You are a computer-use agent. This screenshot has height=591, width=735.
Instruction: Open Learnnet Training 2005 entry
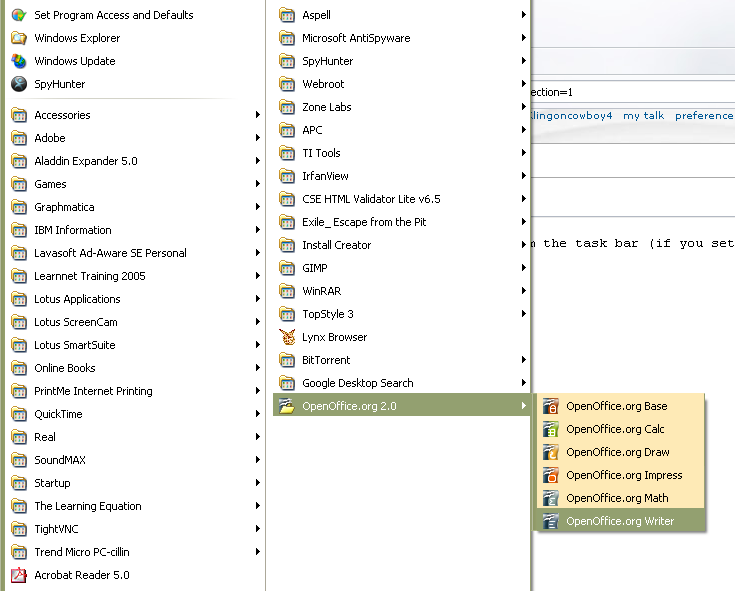pos(135,276)
